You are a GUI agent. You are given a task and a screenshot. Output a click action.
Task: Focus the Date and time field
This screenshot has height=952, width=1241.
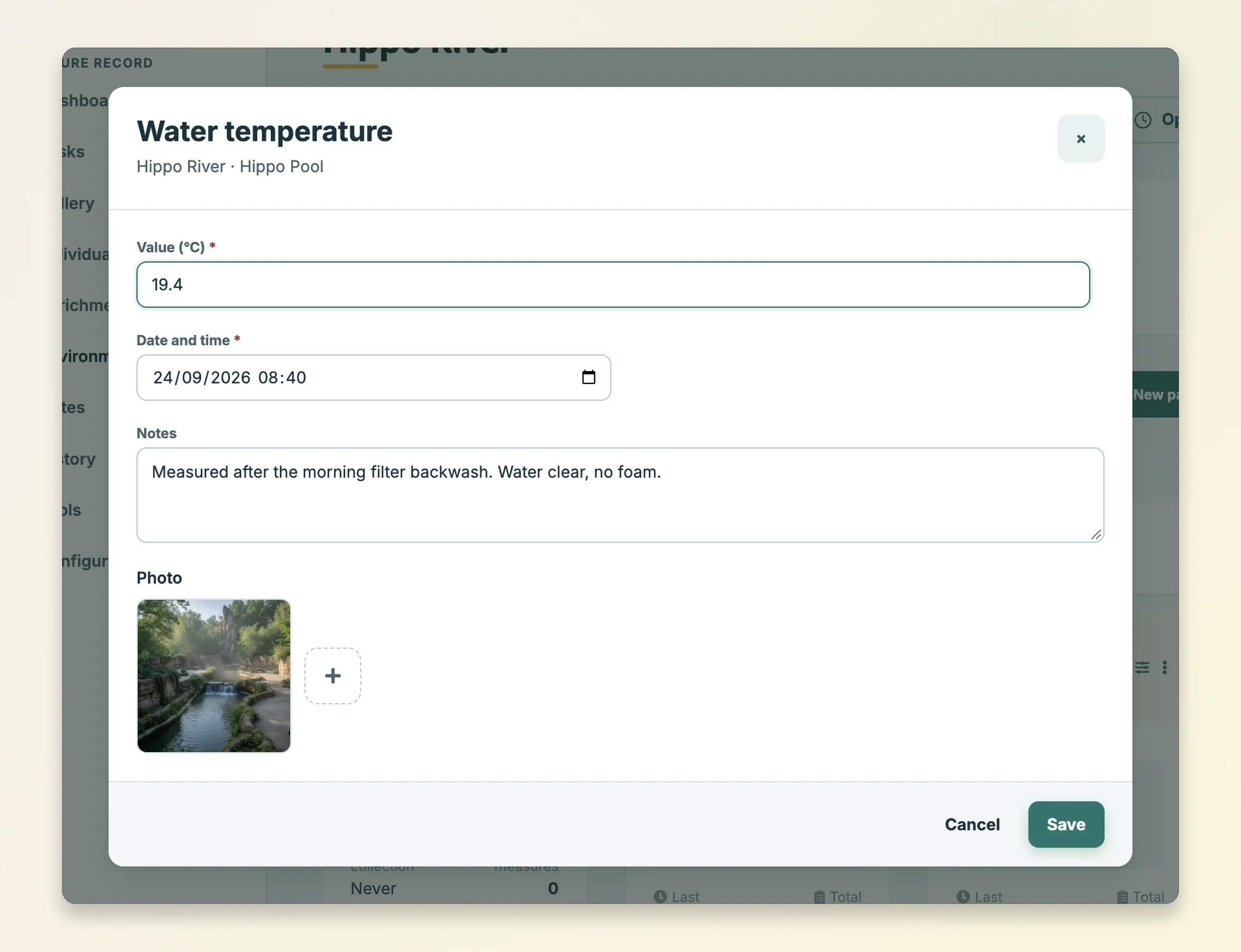pyautogui.click(x=374, y=377)
